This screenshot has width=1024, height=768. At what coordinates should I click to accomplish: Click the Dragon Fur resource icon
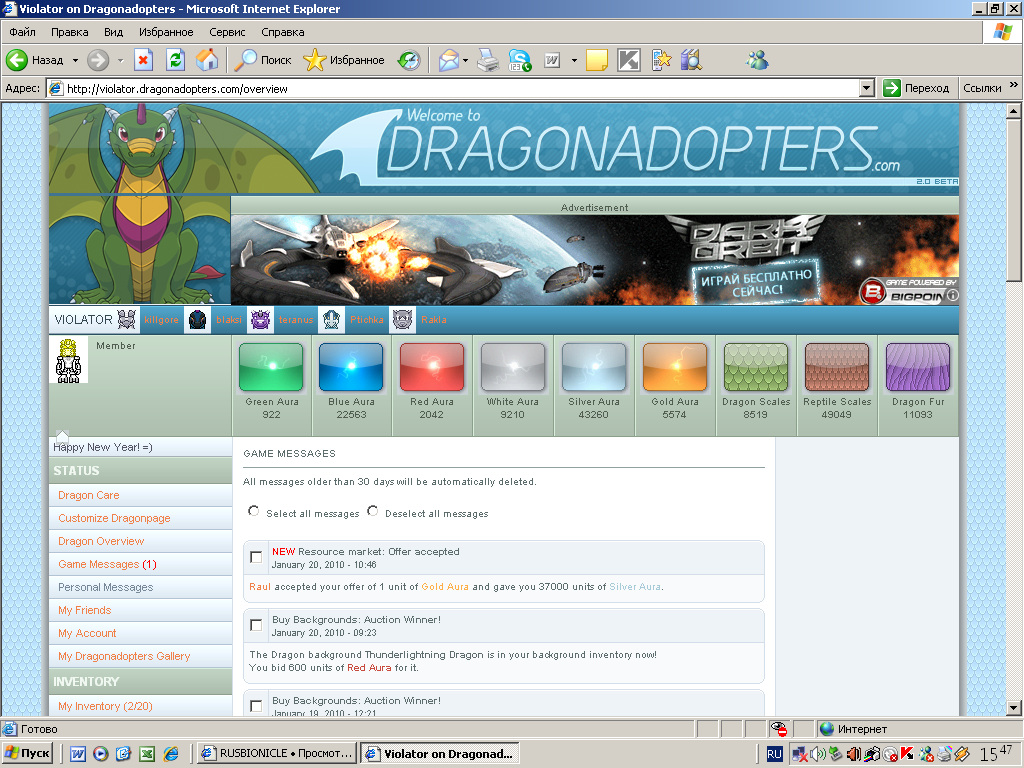point(918,367)
